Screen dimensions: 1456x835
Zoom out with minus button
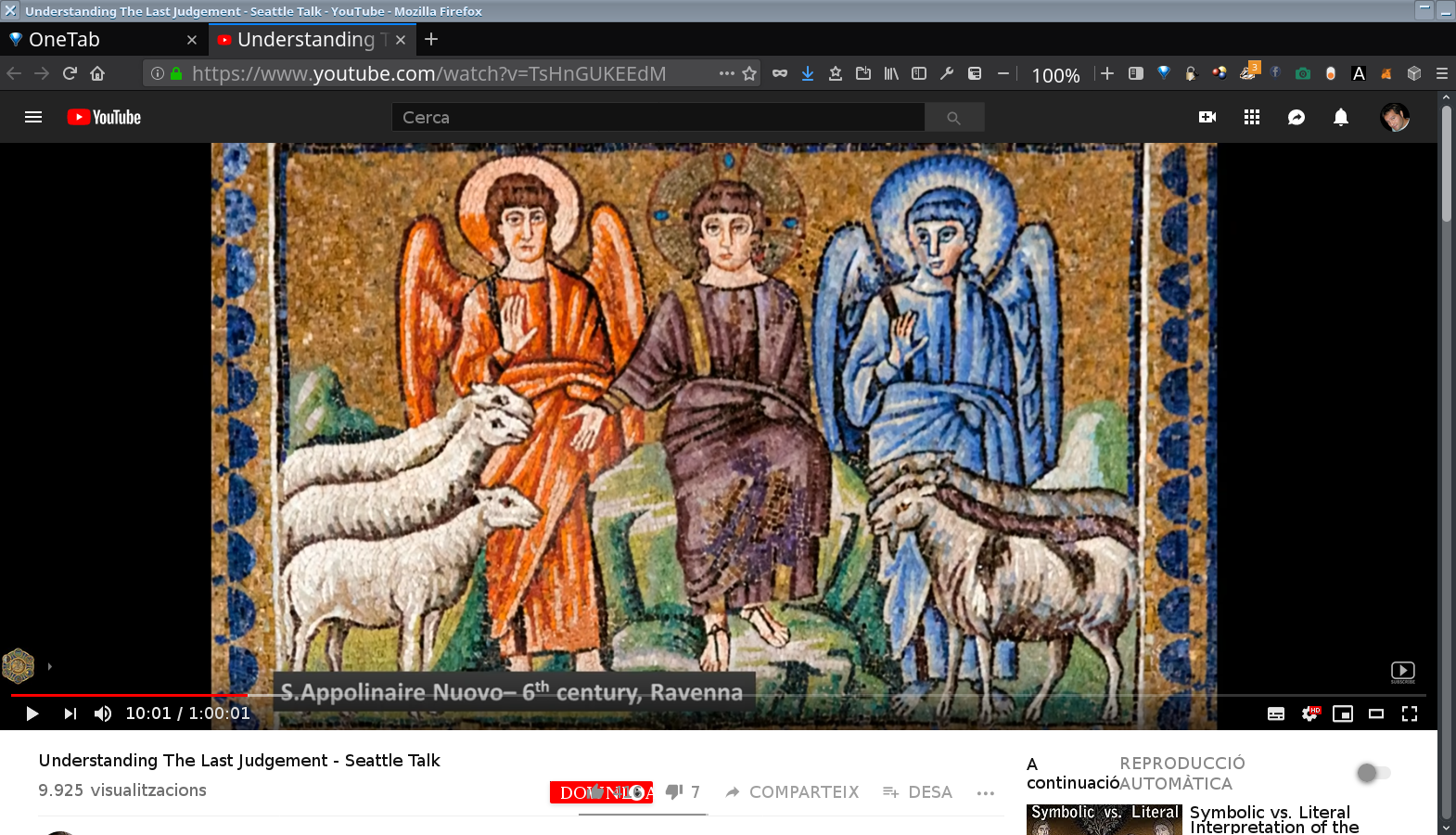coord(1003,73)
